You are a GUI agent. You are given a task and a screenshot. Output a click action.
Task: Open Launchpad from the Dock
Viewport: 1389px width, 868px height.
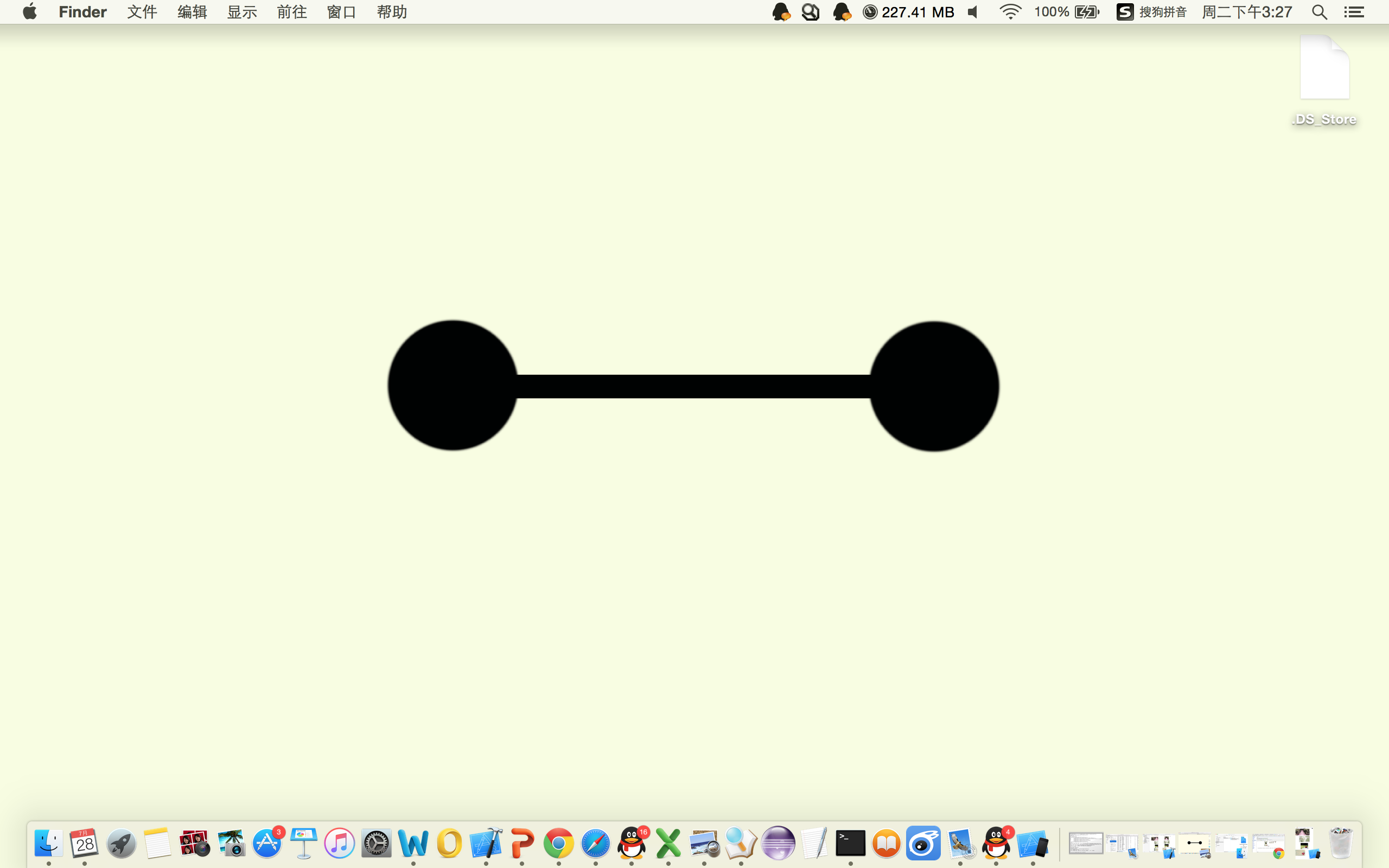pyautogui.click(x=121, y=843)
